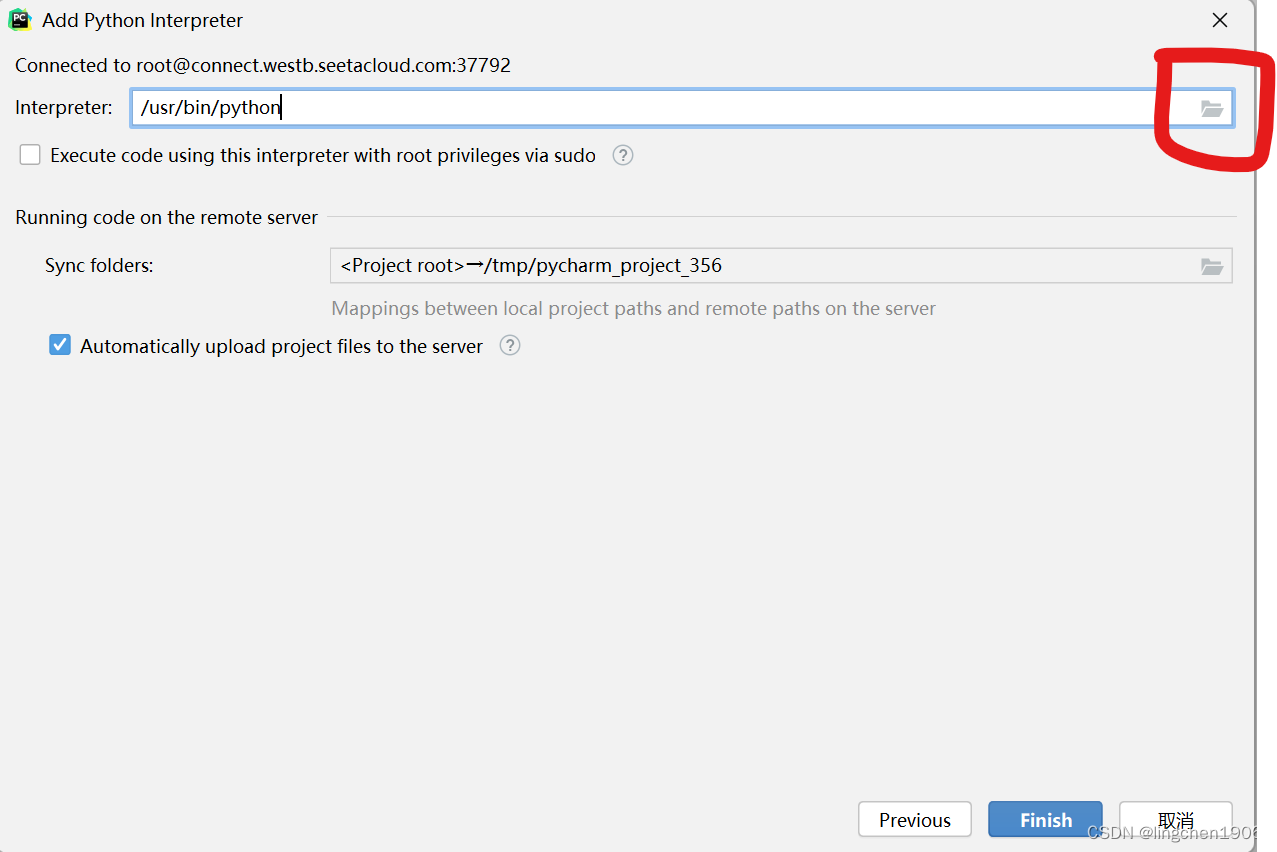Uncheck automatically upload project files checkbox
The width and height of the screenshot is (1277, 852).
pos(60,345)
